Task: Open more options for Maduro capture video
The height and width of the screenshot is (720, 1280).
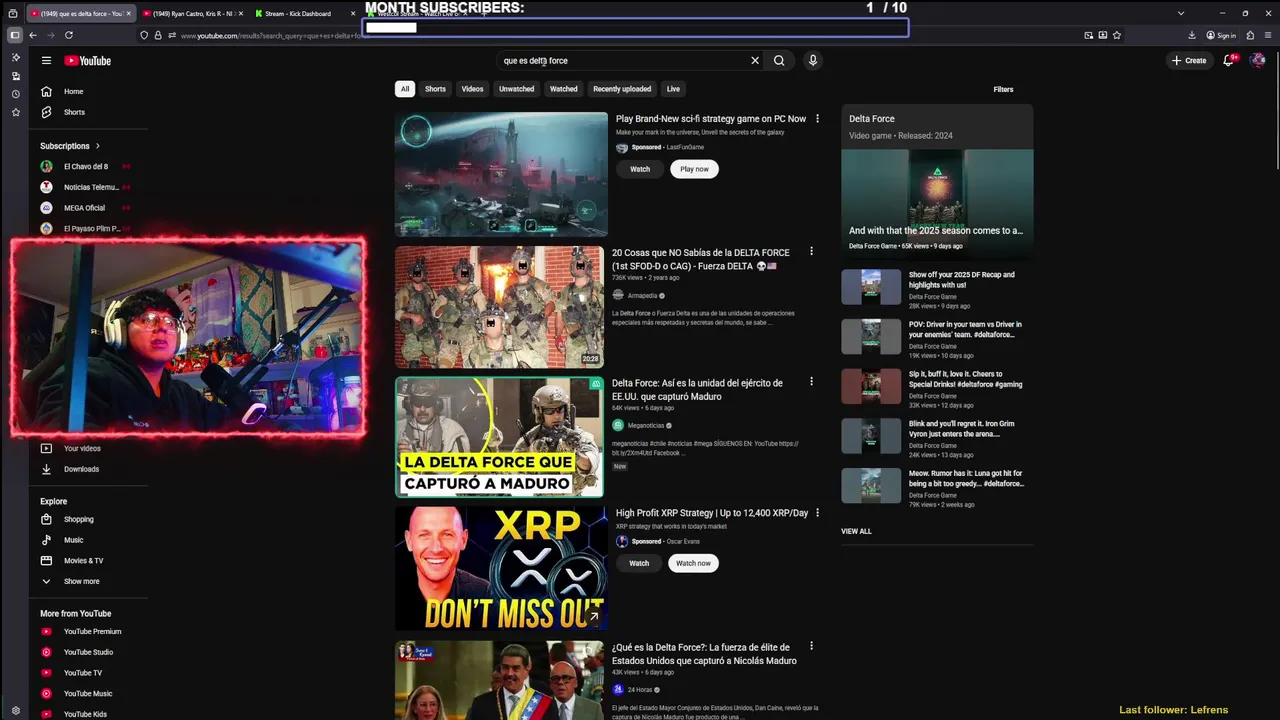Action: pos(811,381)
